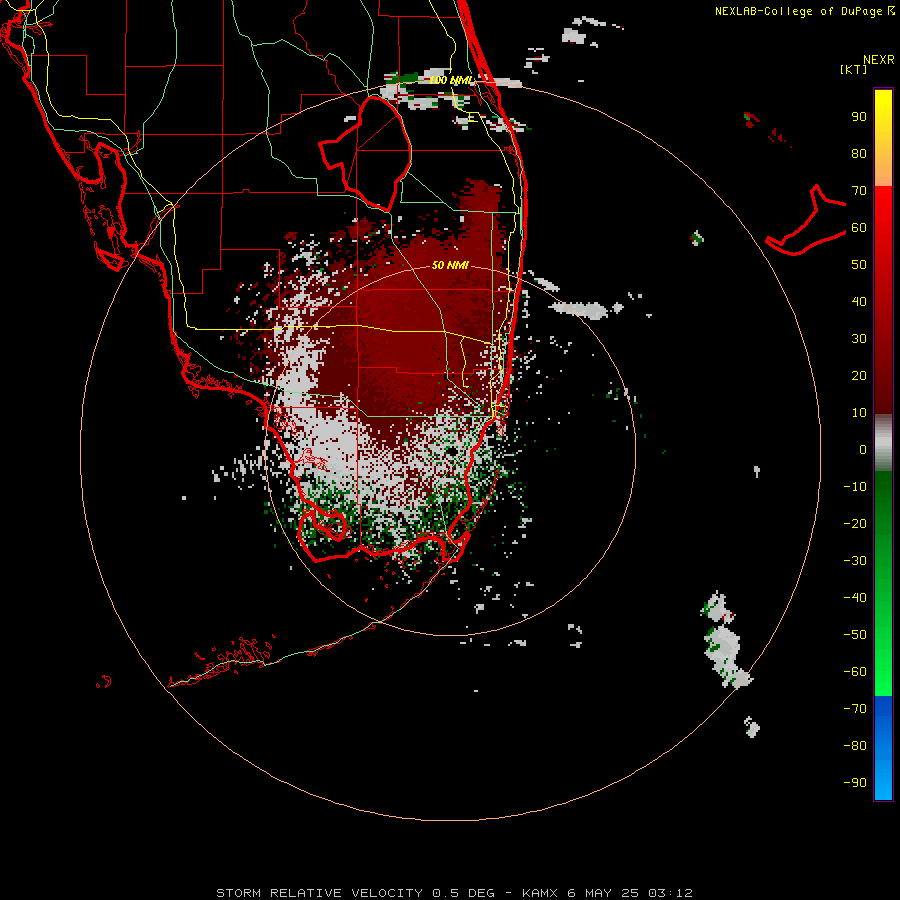Click the 50 NMI range ring label
900x900 pixels.
(450, 265)
